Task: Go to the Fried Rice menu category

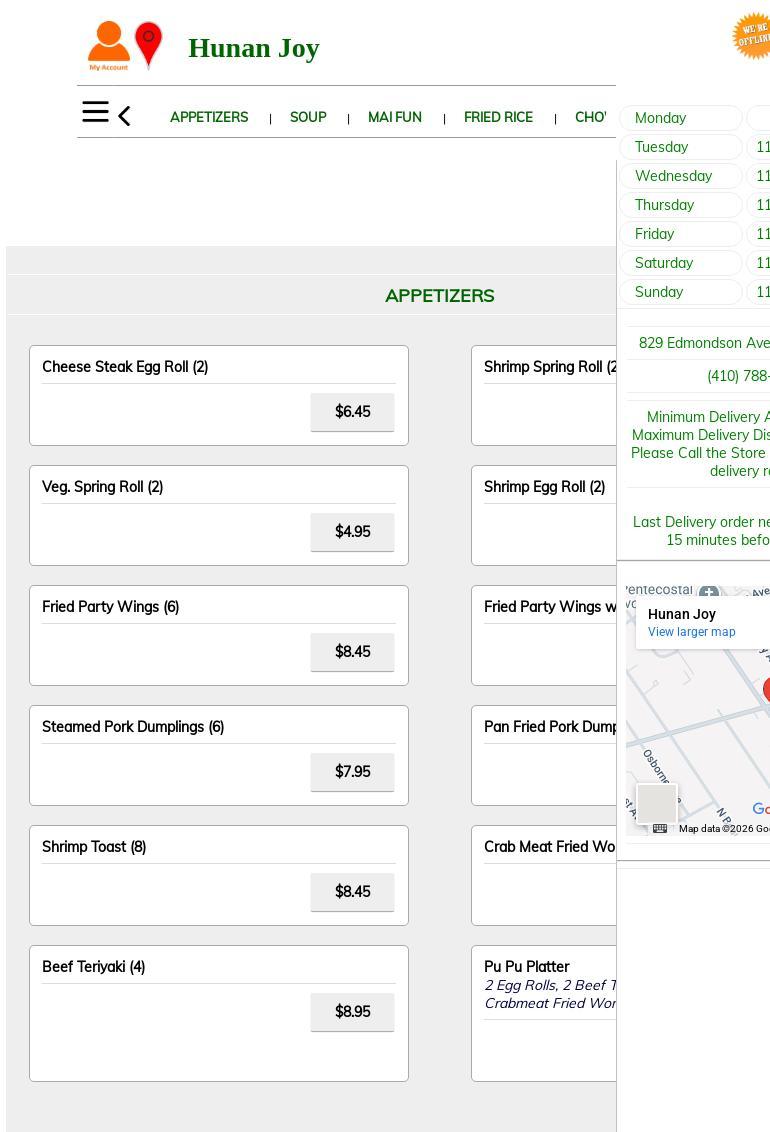Action: [498, 117]
